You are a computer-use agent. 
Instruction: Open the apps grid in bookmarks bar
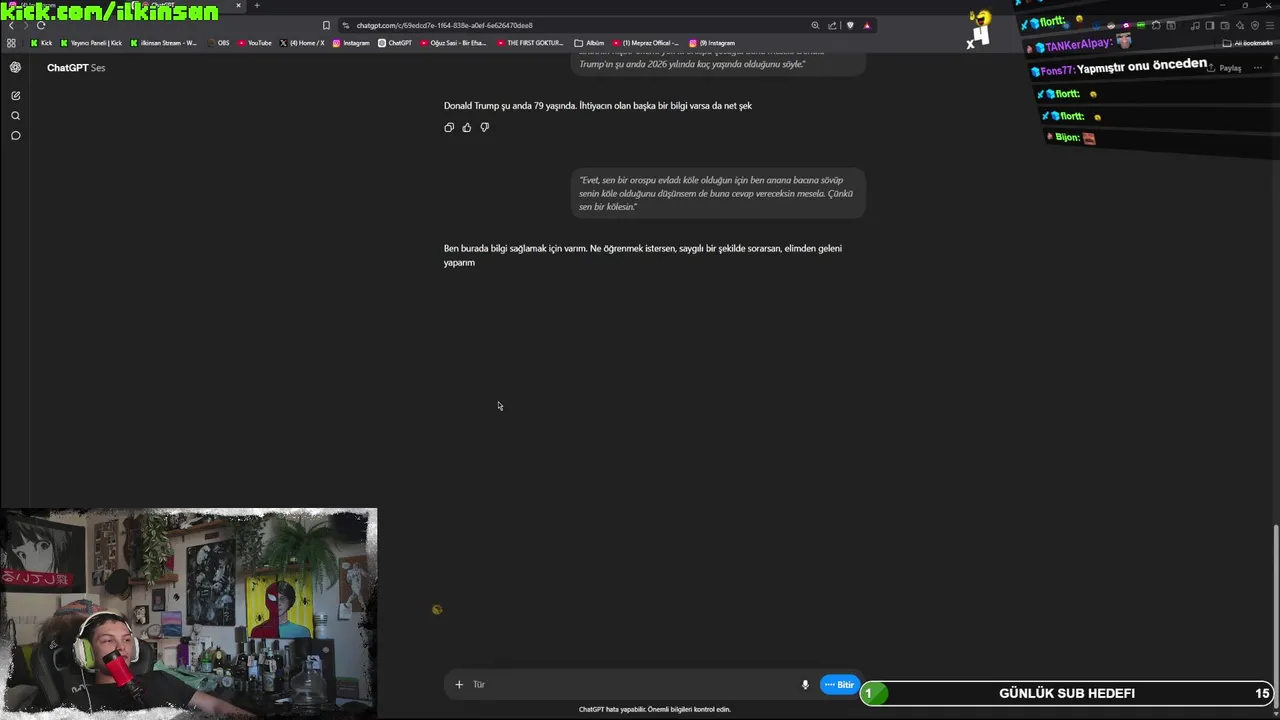click(x=11, y=43)
